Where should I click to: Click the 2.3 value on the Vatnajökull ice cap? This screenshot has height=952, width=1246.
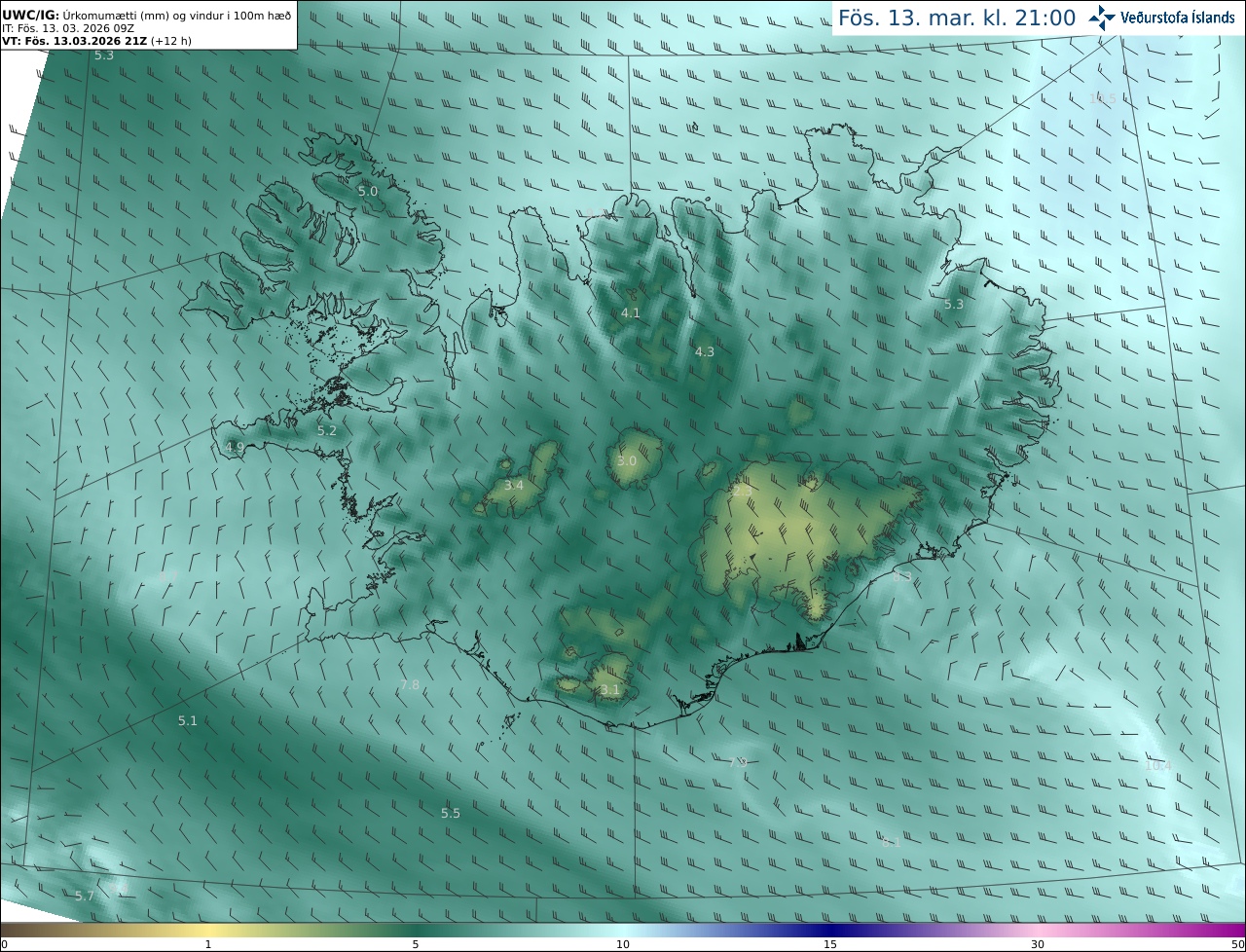click(742, 493)
